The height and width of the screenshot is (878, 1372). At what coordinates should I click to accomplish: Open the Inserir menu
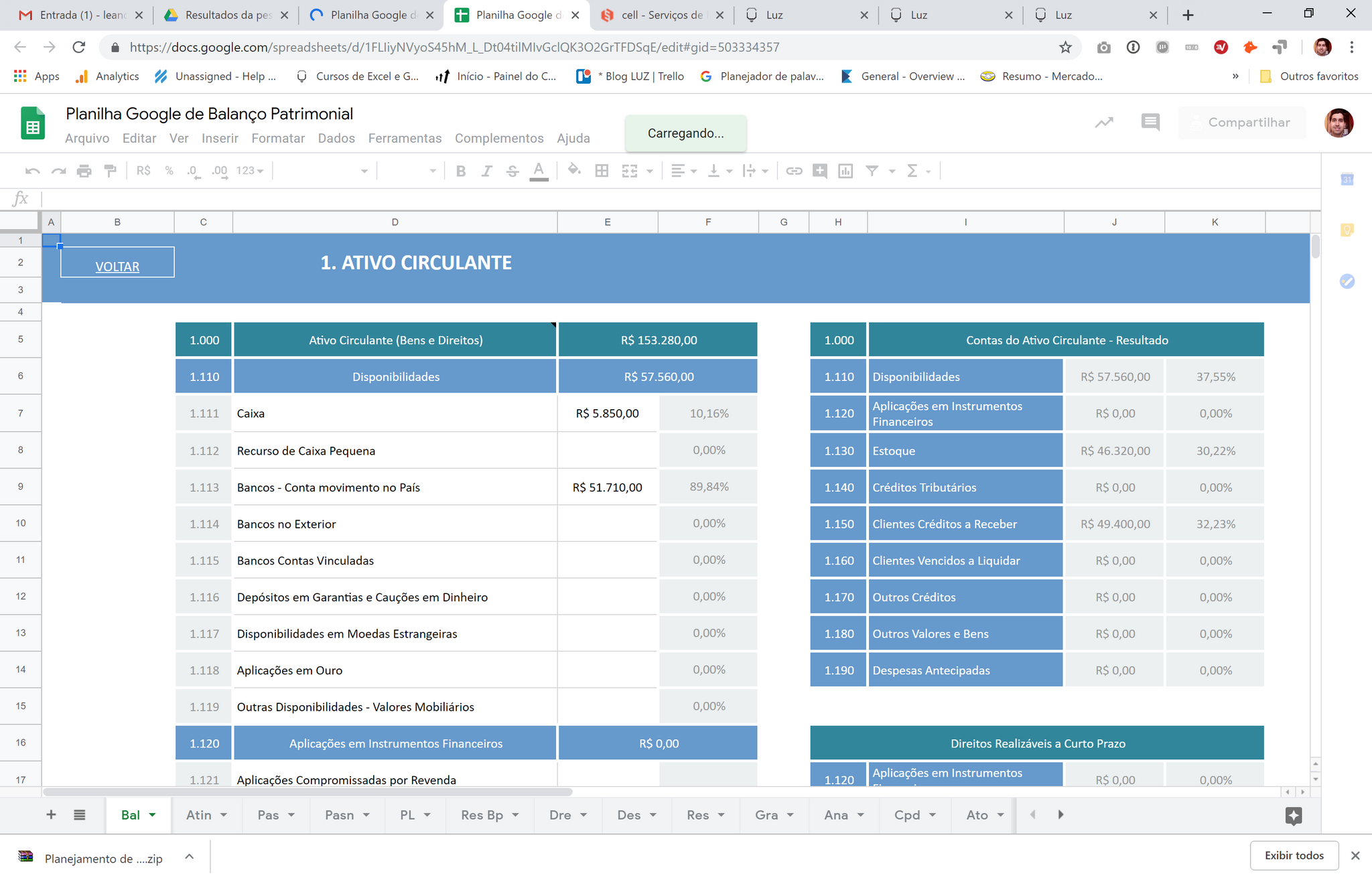(x=220, y=139)
